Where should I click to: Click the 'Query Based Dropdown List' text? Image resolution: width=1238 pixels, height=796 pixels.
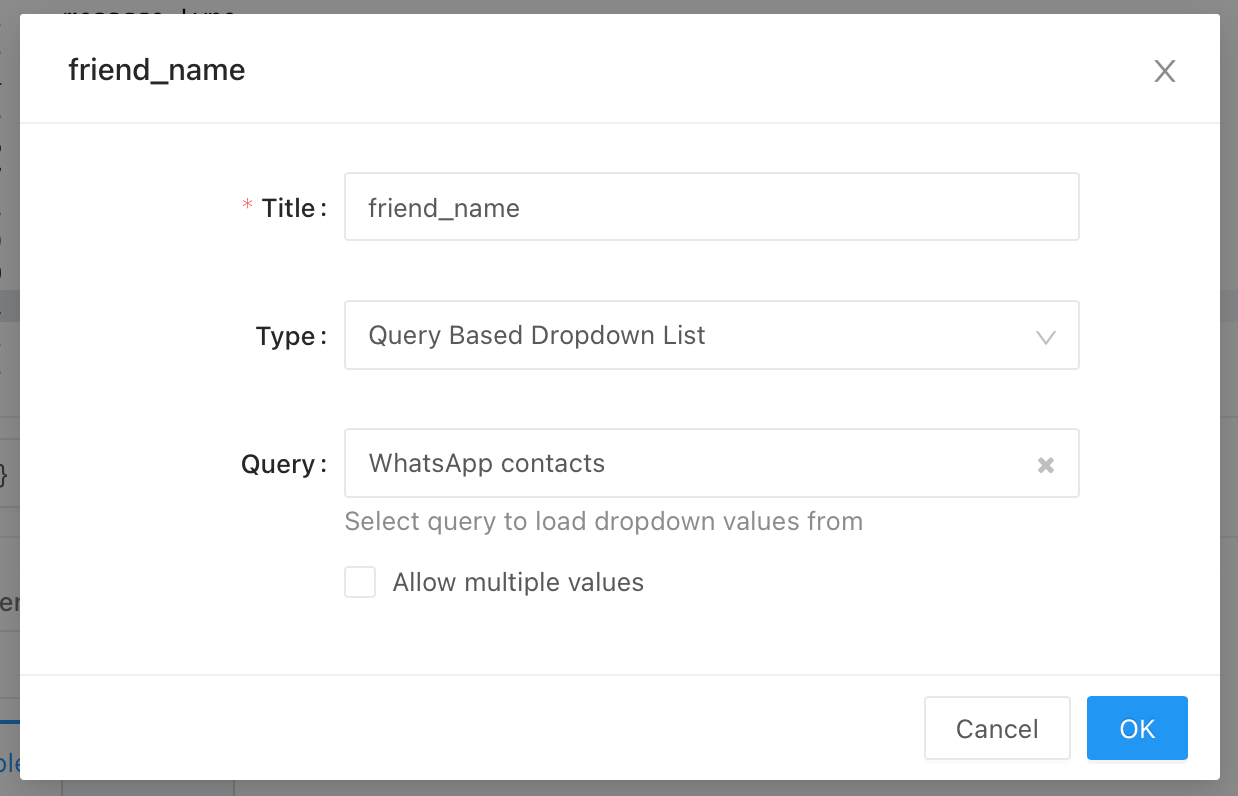(x=537, y=335)
